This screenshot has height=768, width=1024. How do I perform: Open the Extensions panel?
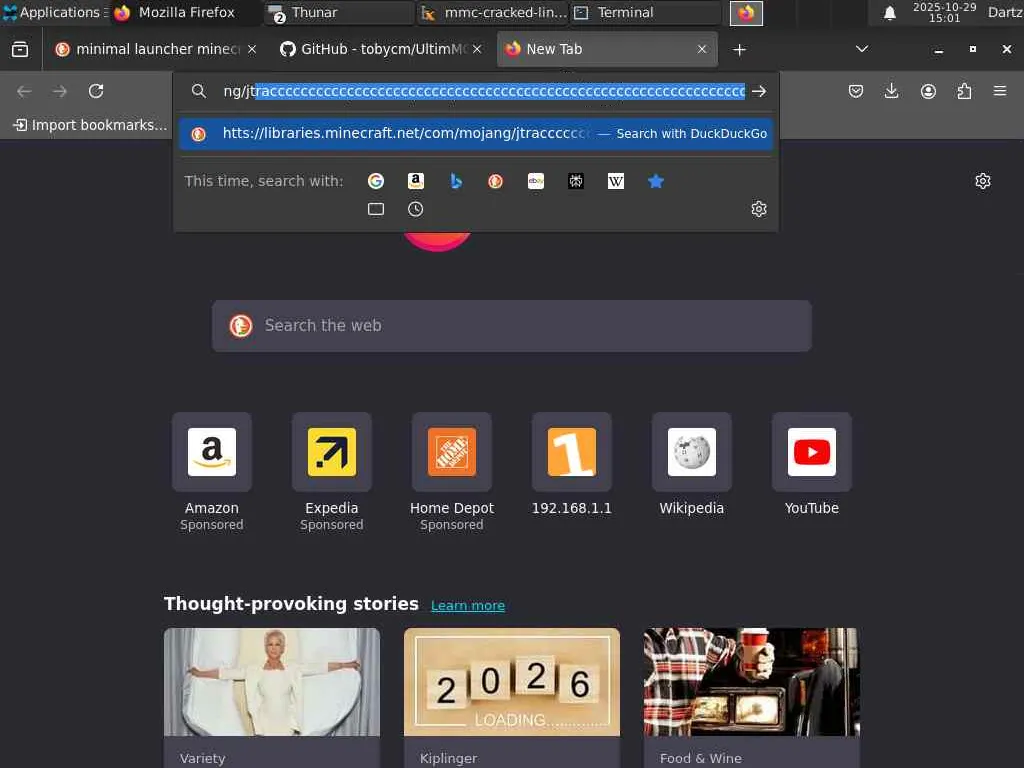click(x=964, y=91)
